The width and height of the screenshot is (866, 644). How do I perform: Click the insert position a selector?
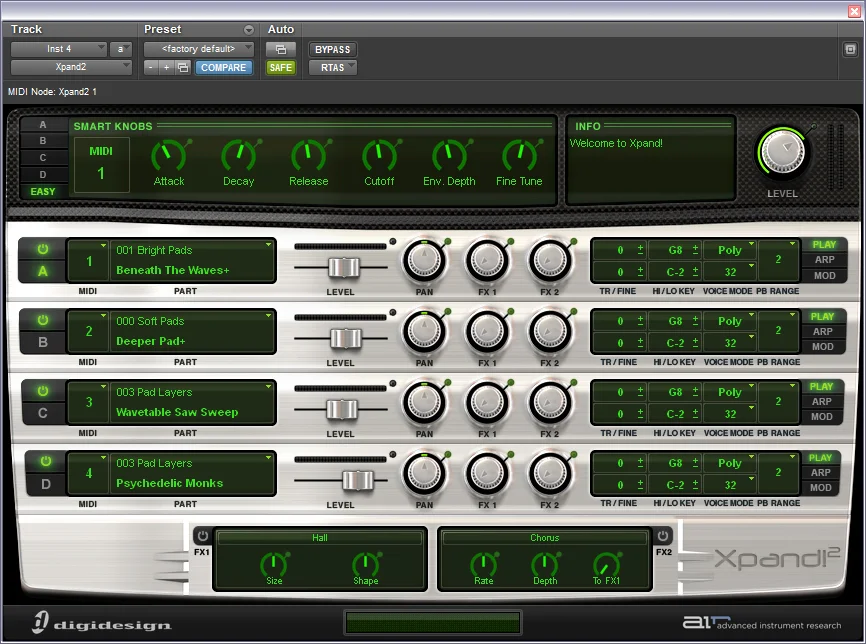click(120, 49)
